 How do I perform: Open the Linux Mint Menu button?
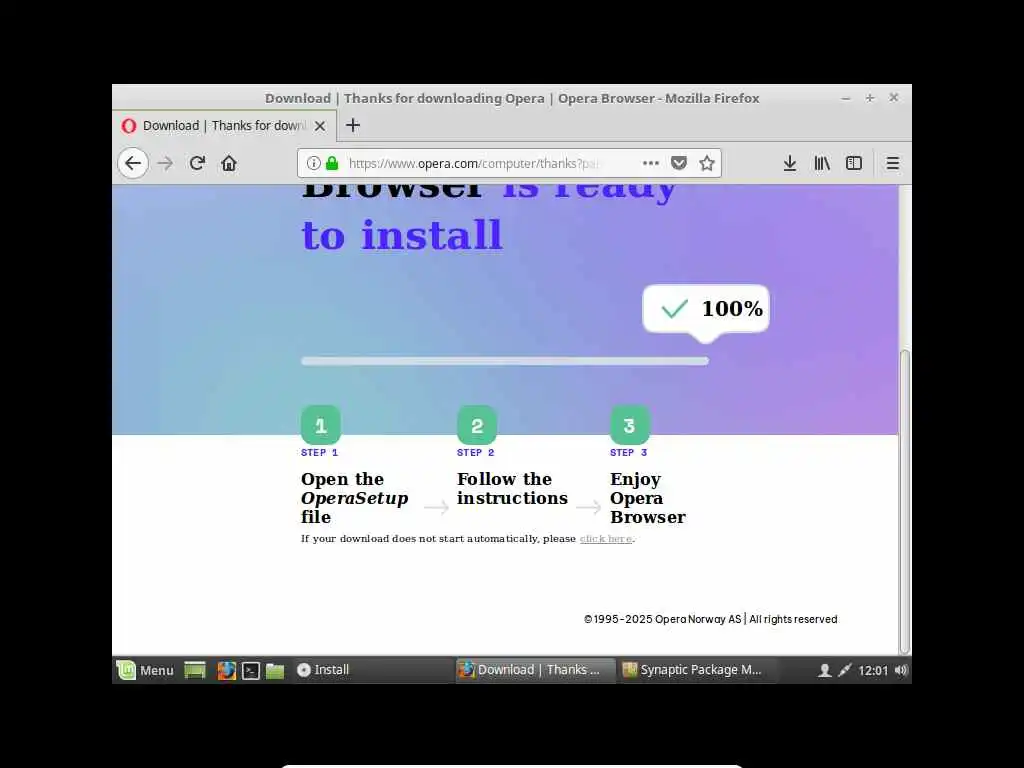click(x=146, y=670)
